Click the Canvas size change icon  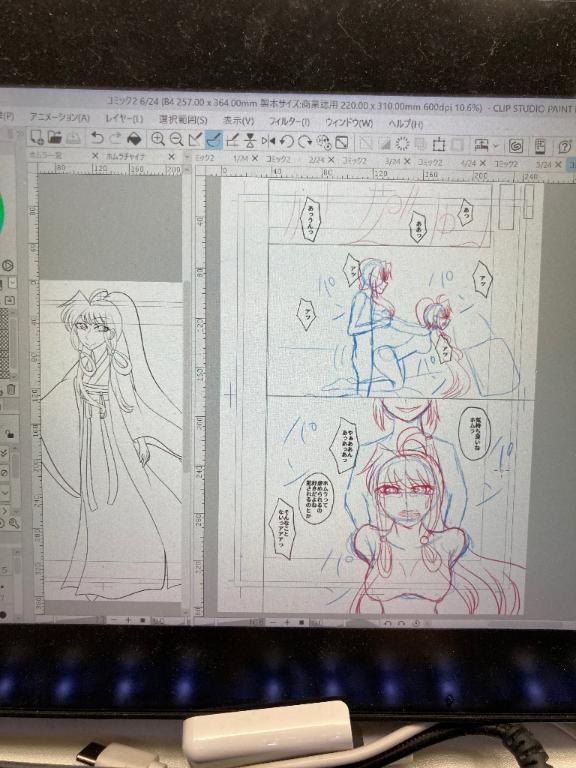pyautogui.click(x=439, y=144)
